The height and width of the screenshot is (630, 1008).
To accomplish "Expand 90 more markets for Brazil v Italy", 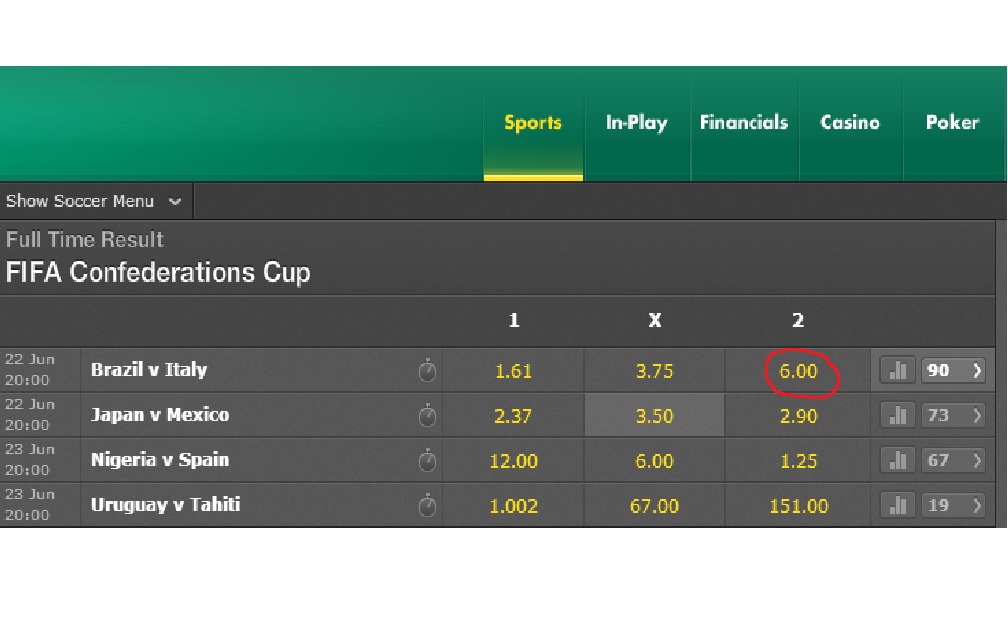I will click(x=955, y=371).
